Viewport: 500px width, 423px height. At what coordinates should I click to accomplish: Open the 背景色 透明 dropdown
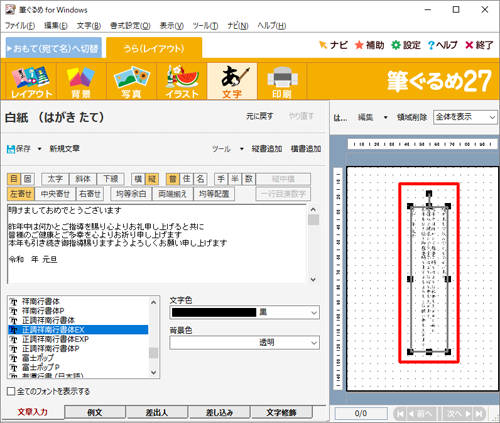314,342
